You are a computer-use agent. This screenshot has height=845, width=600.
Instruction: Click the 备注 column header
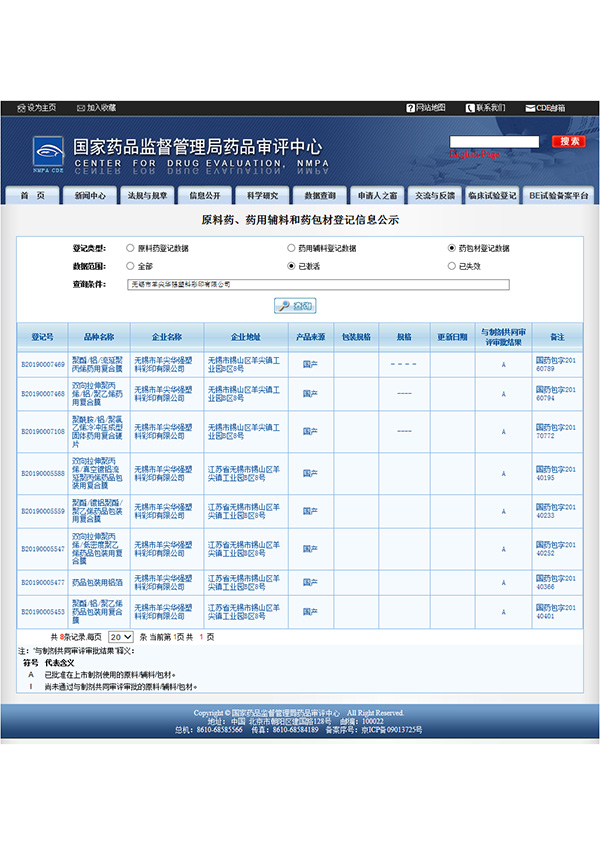[557, 337]
